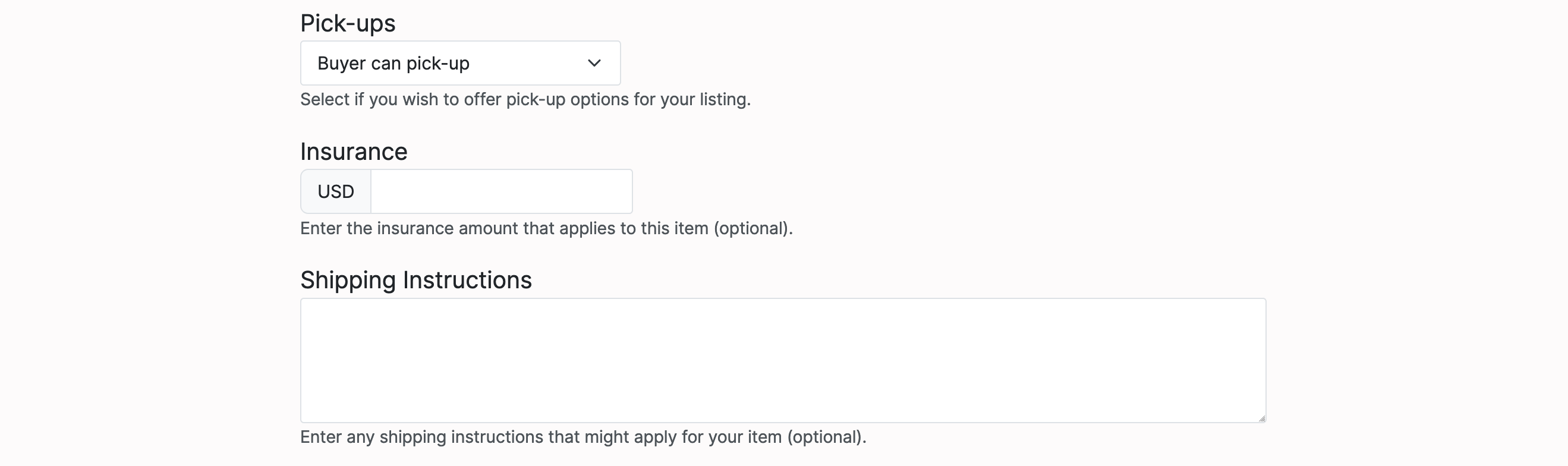Click inside the Shipping Instructions textarea
The image size is (1568, 466).
782,360
